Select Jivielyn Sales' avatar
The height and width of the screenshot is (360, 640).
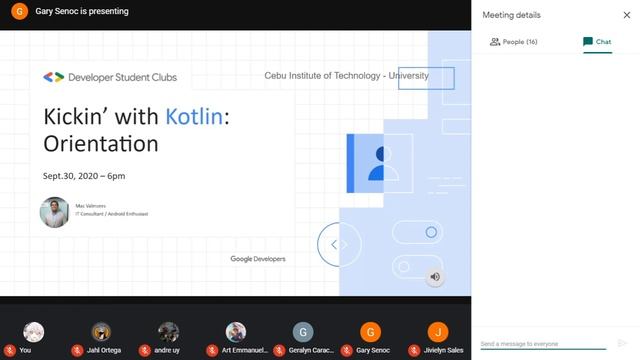[x=438, y=332]
